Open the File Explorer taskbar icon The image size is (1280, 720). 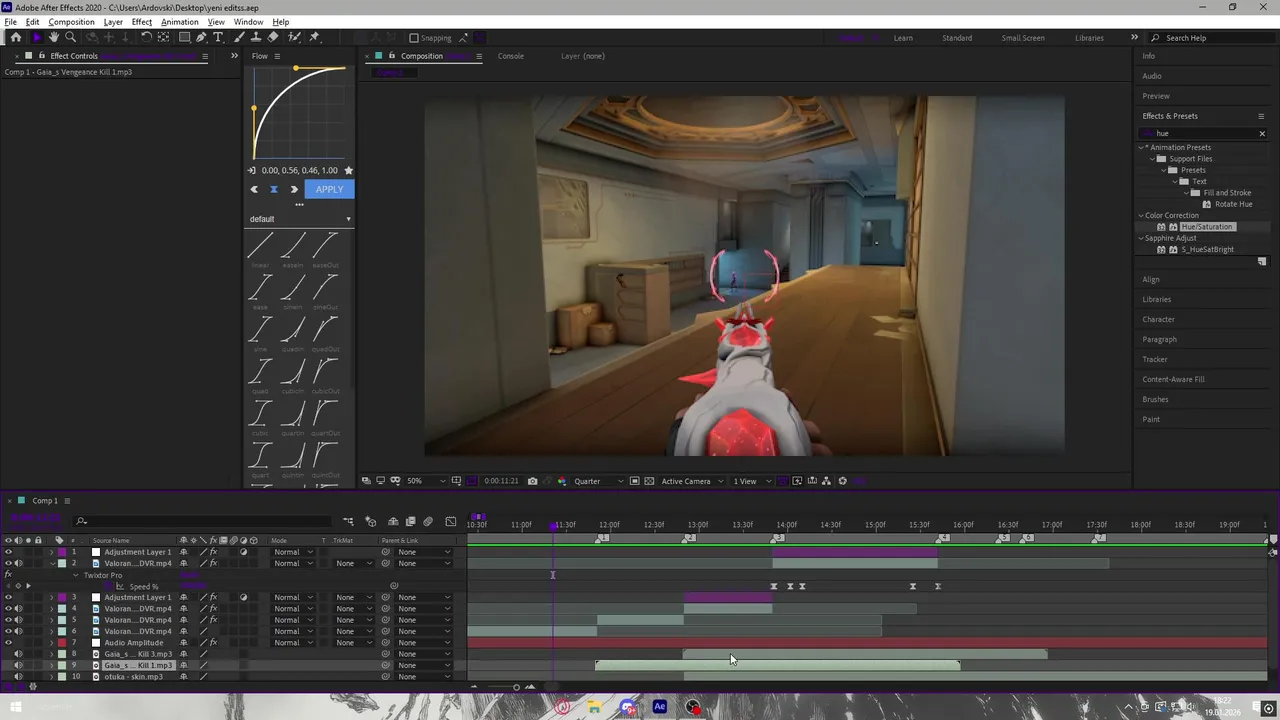coord(594,707)
